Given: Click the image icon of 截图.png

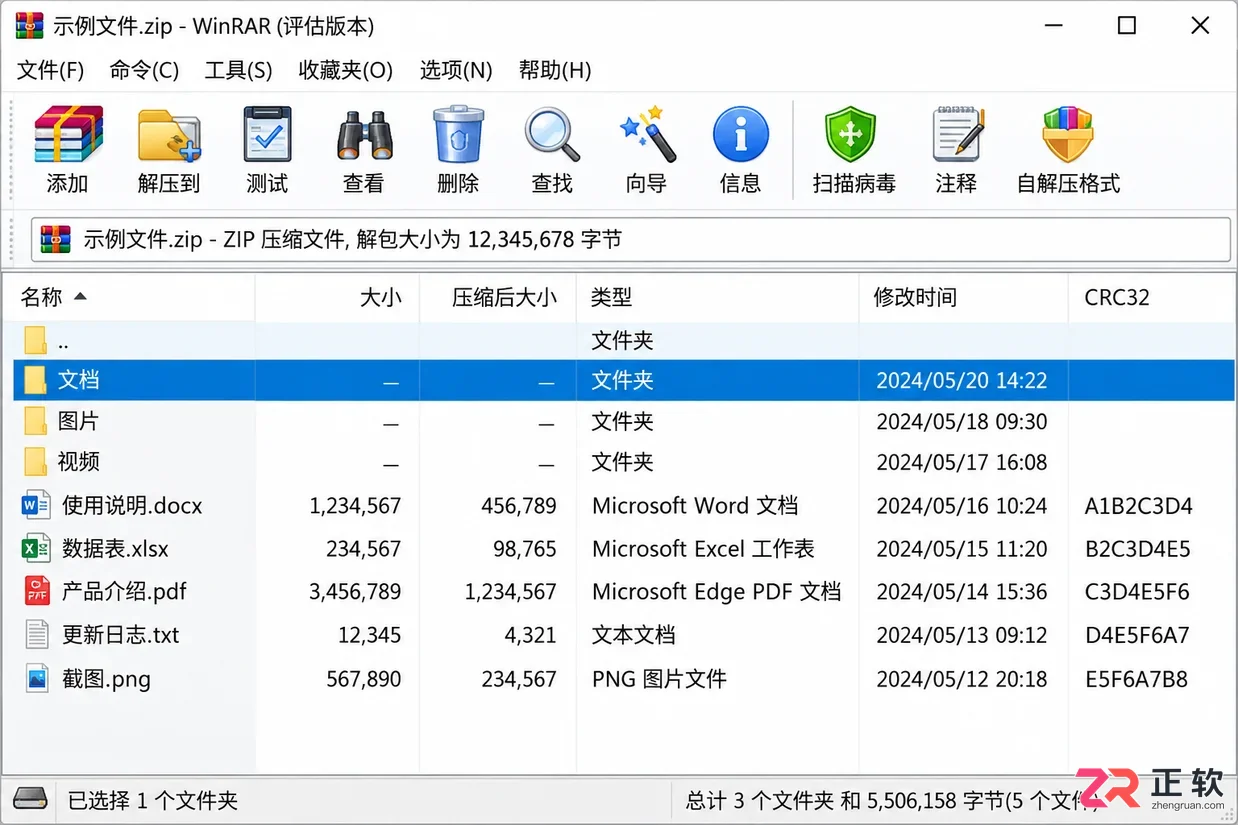Looking at the screenshot, I should coord(37,679).
